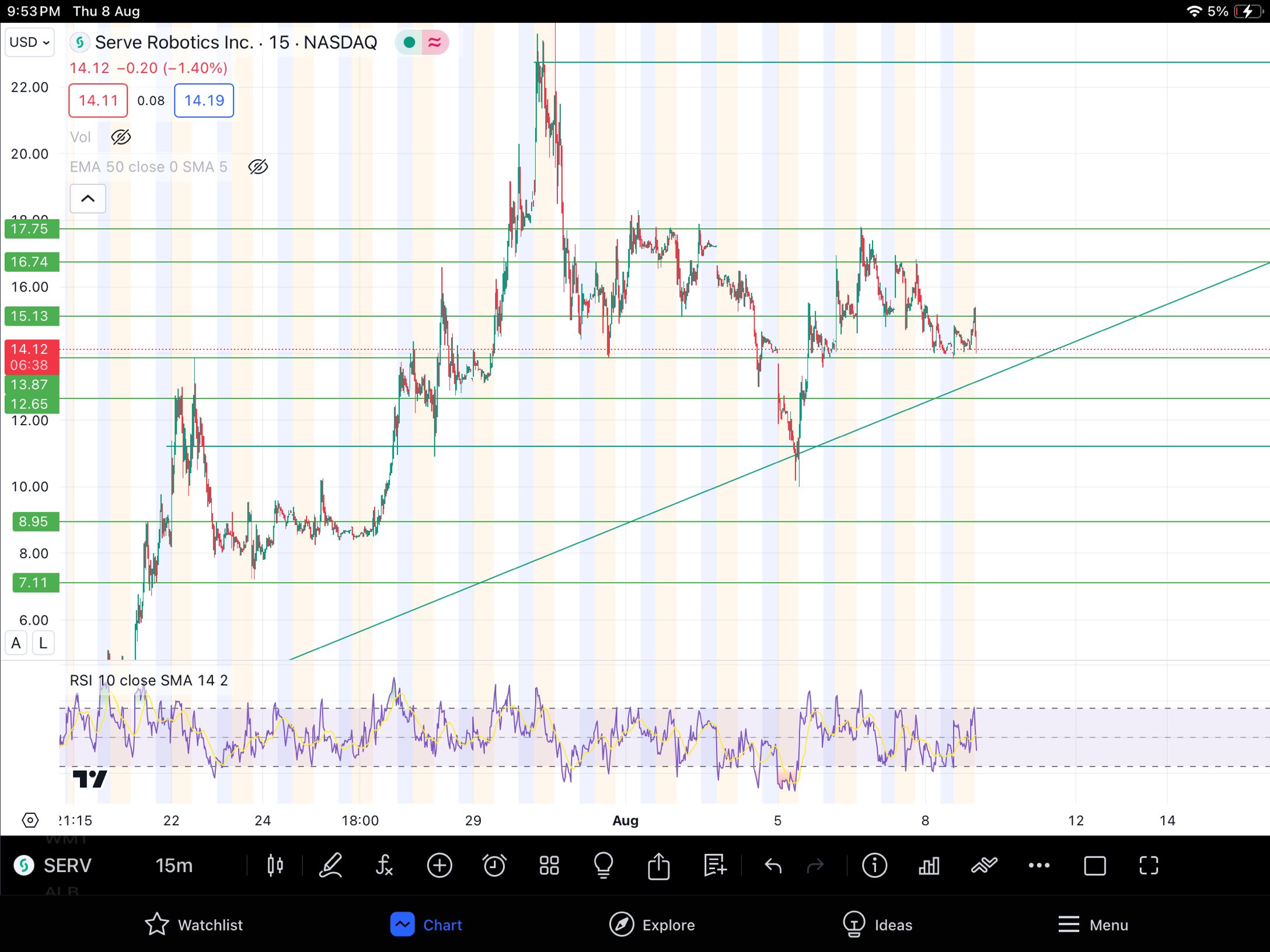Viewport: 1270px width, 952px height.
Task: Toggle log scale button L
Action: [43, 643]
